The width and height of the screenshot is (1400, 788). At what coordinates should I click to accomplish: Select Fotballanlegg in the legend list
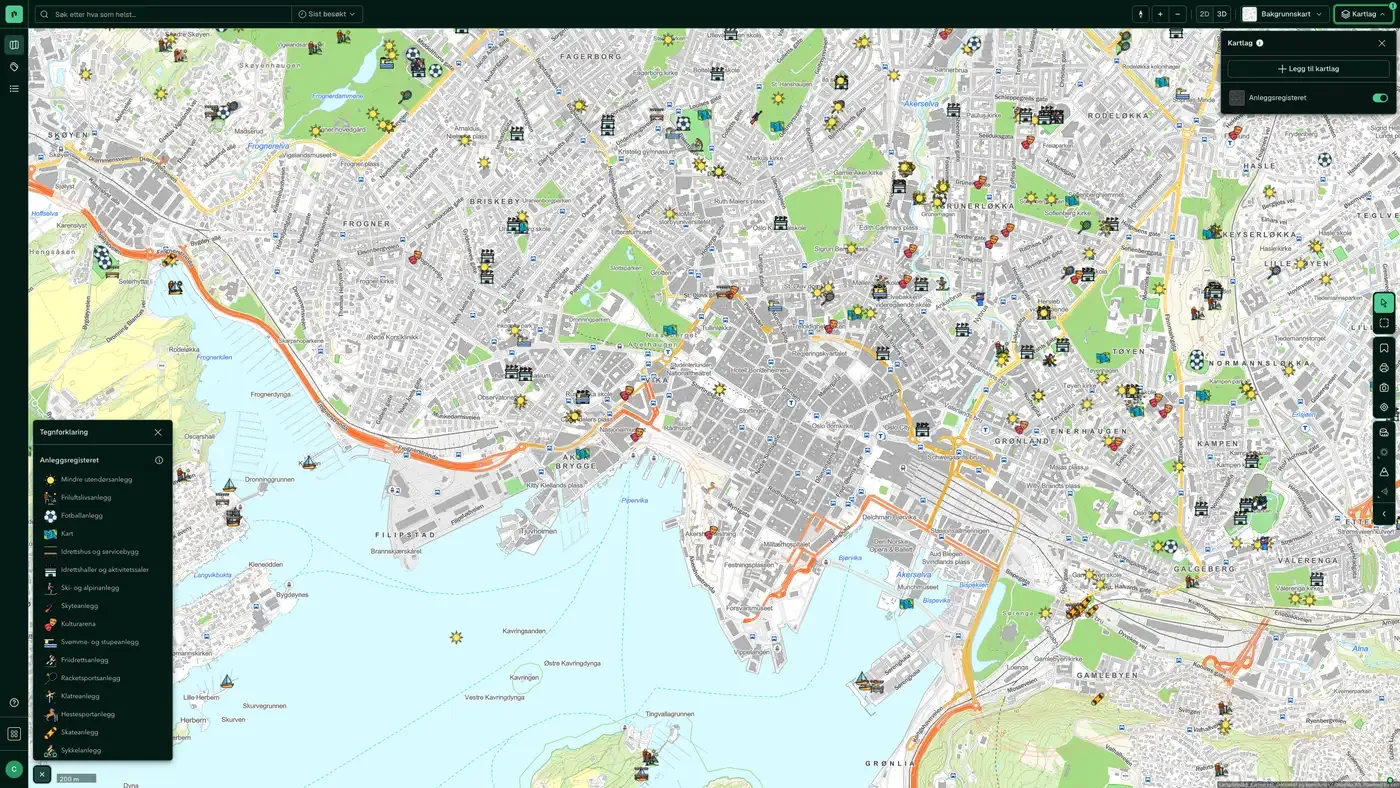(x=82, y=516)
